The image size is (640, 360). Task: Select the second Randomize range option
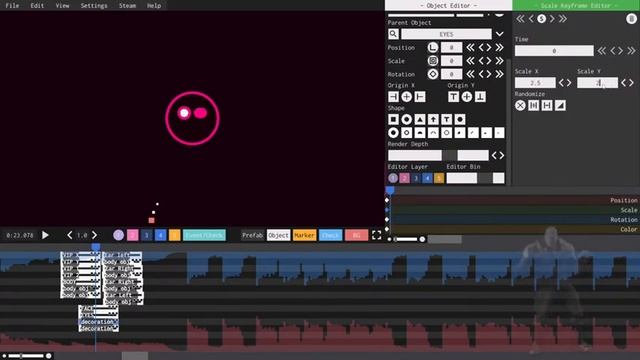[x=533, y=105]
